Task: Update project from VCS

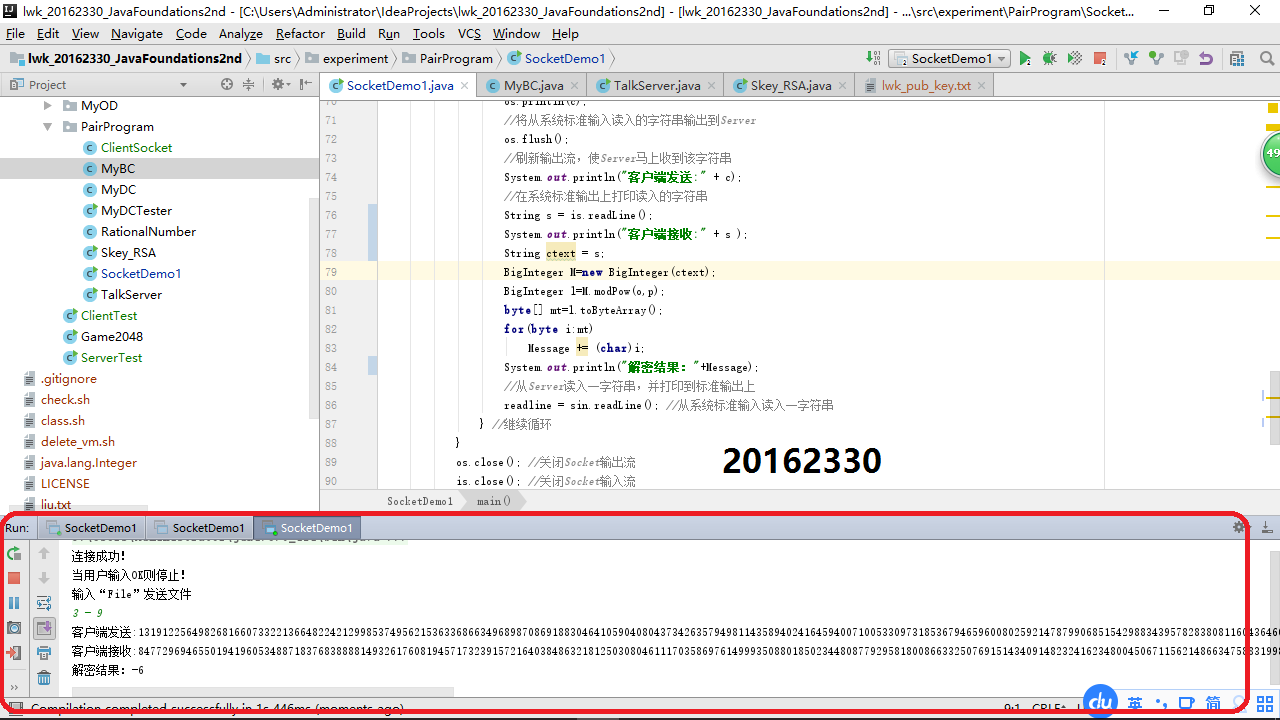Action: (1132, 58)
